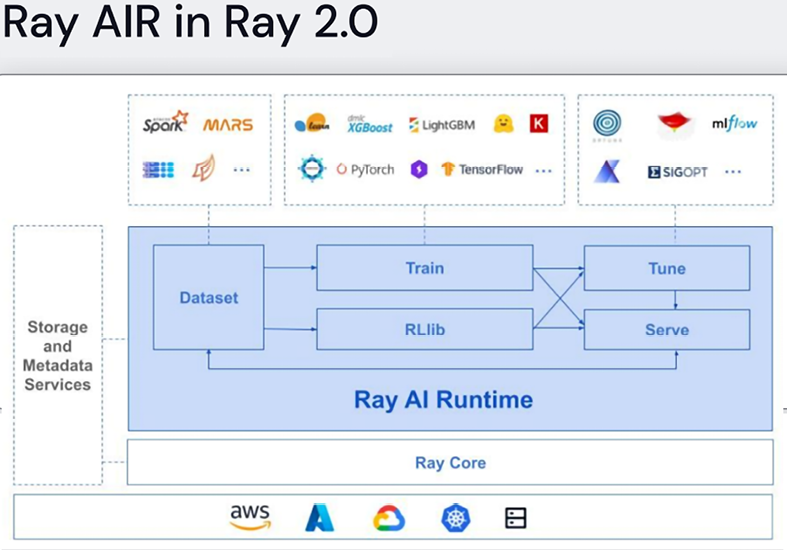Click the Optuna concentric circles logo

pos(607,124)
